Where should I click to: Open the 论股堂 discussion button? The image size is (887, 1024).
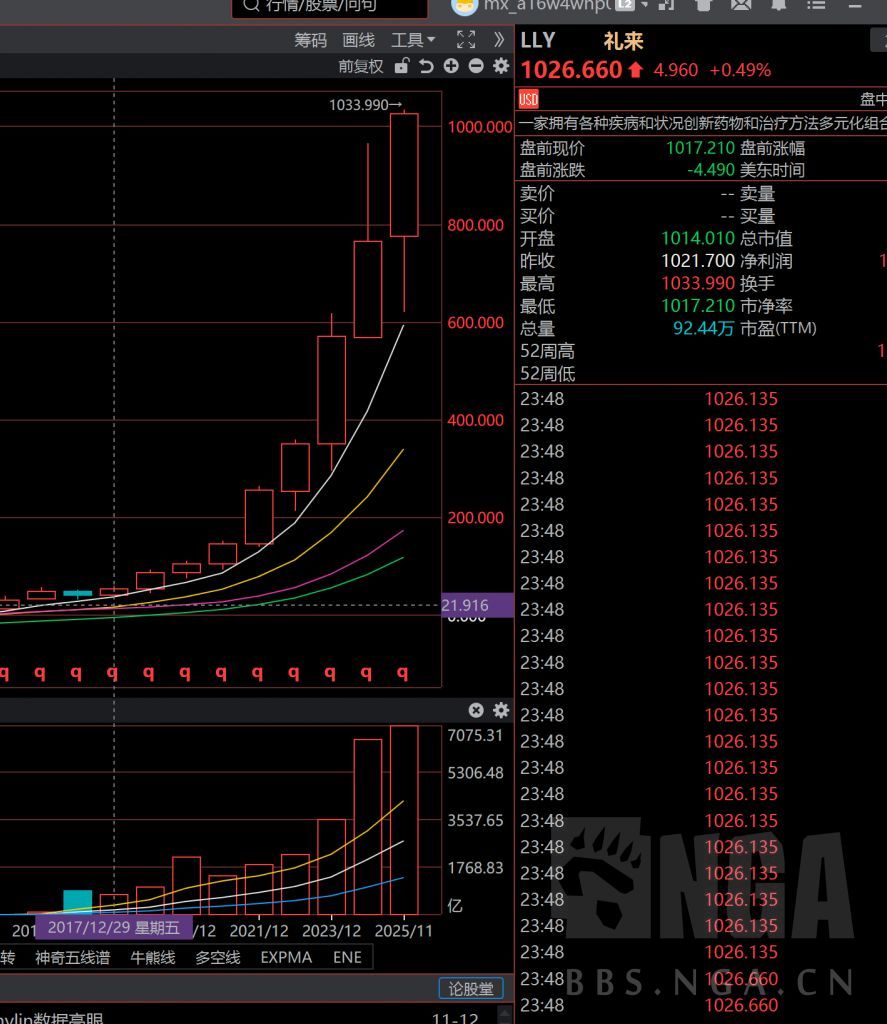click(470, 989)
